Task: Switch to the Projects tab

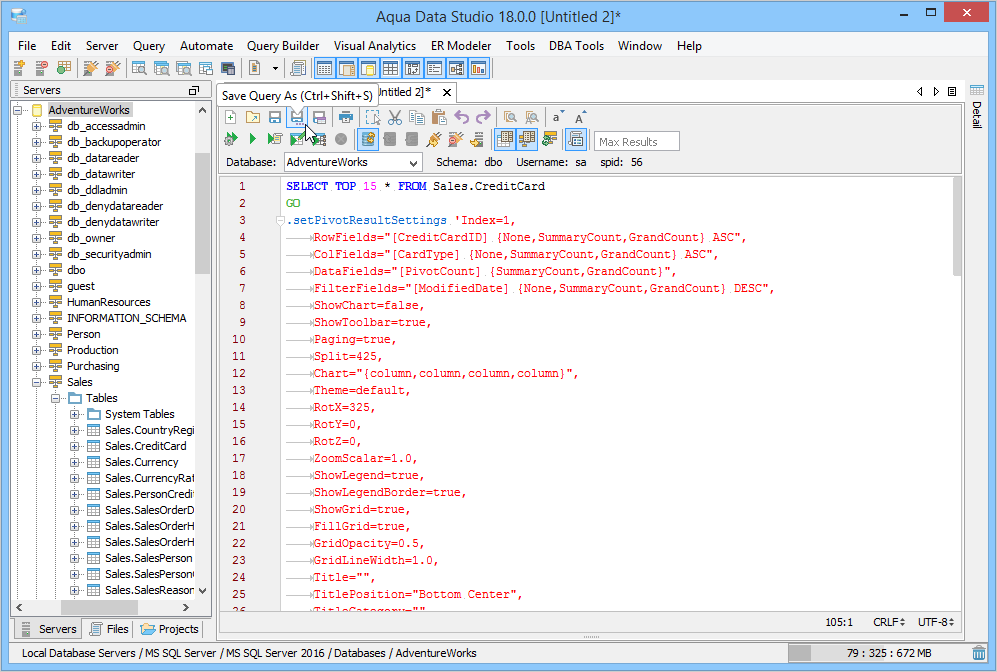Action: coord(169,629)
